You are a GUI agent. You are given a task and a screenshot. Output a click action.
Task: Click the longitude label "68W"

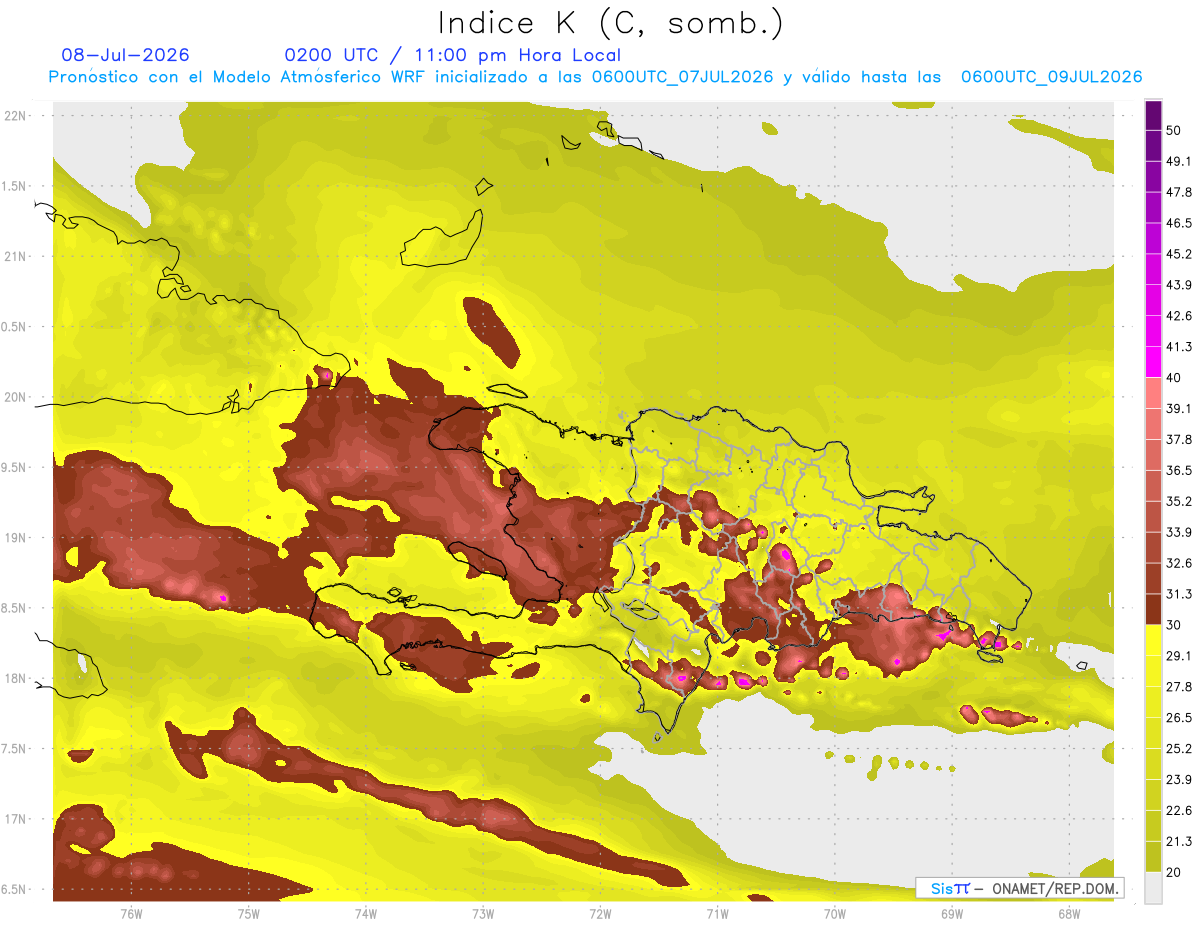coord(1069,914)
